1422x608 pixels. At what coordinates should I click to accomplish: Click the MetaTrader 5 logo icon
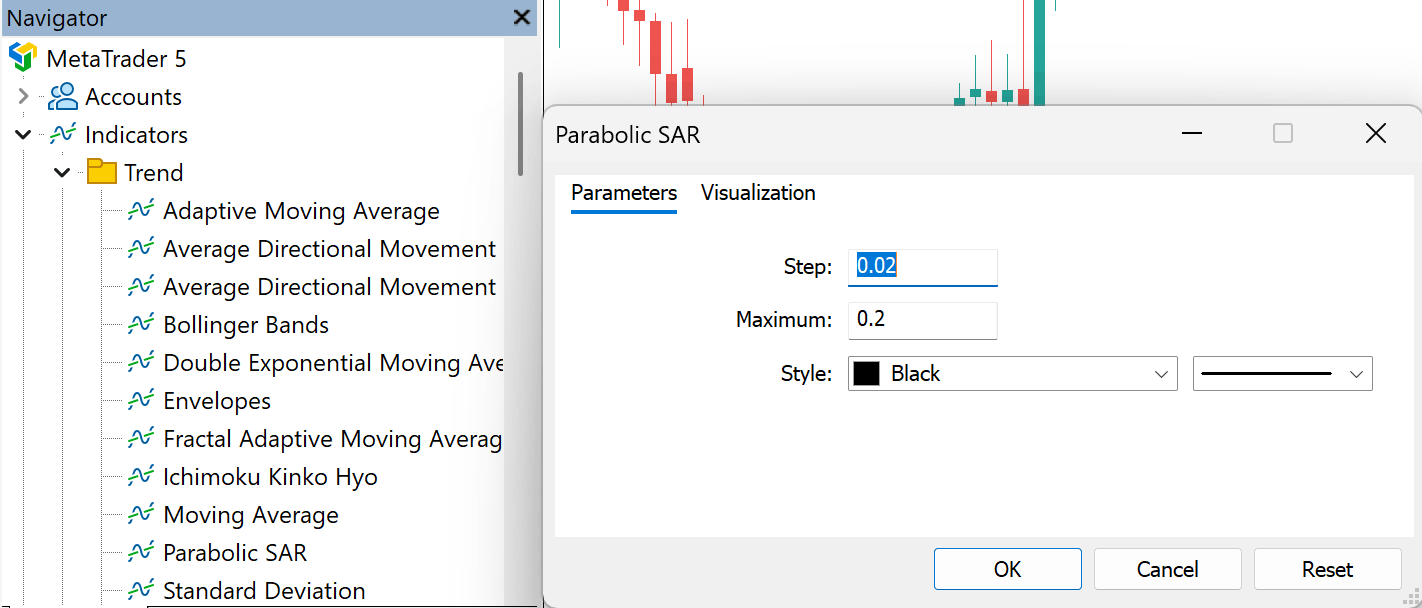click(x=23, y=58)
